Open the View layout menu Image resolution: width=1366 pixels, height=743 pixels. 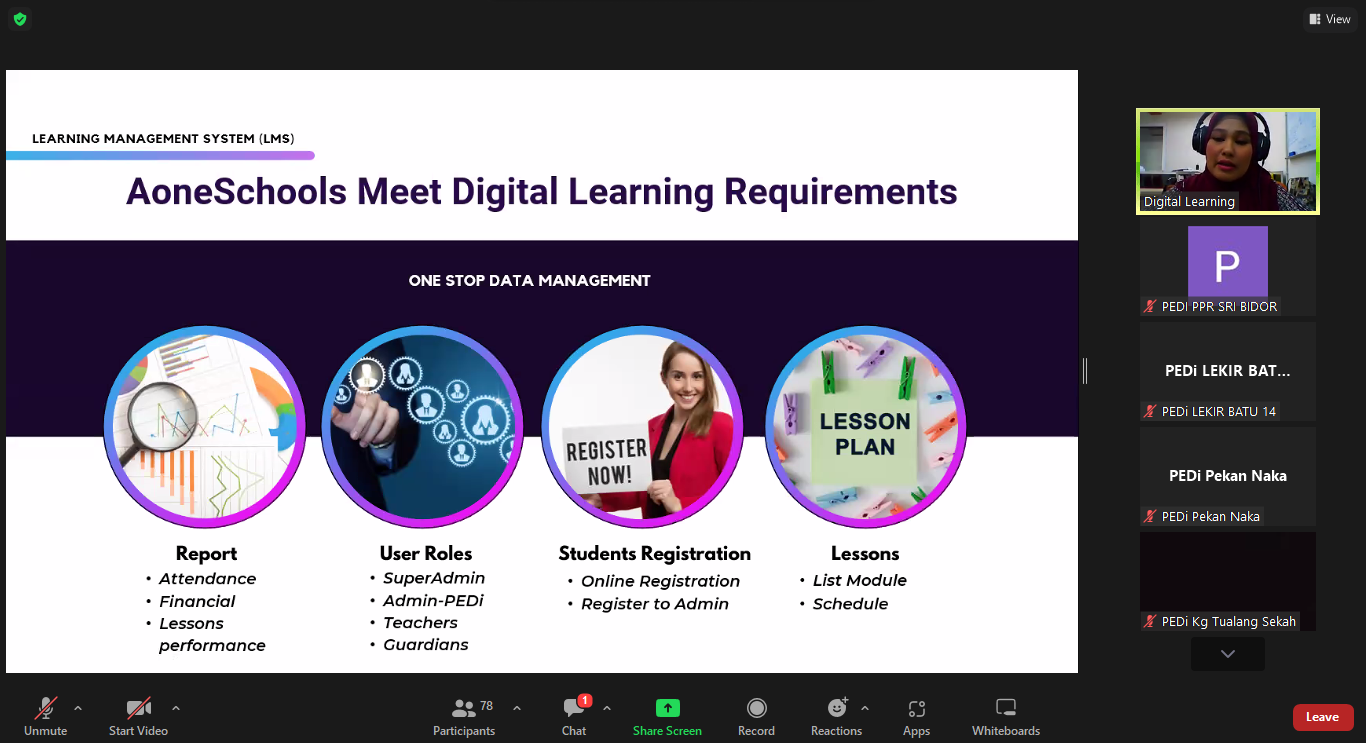tap(1329, 19)
